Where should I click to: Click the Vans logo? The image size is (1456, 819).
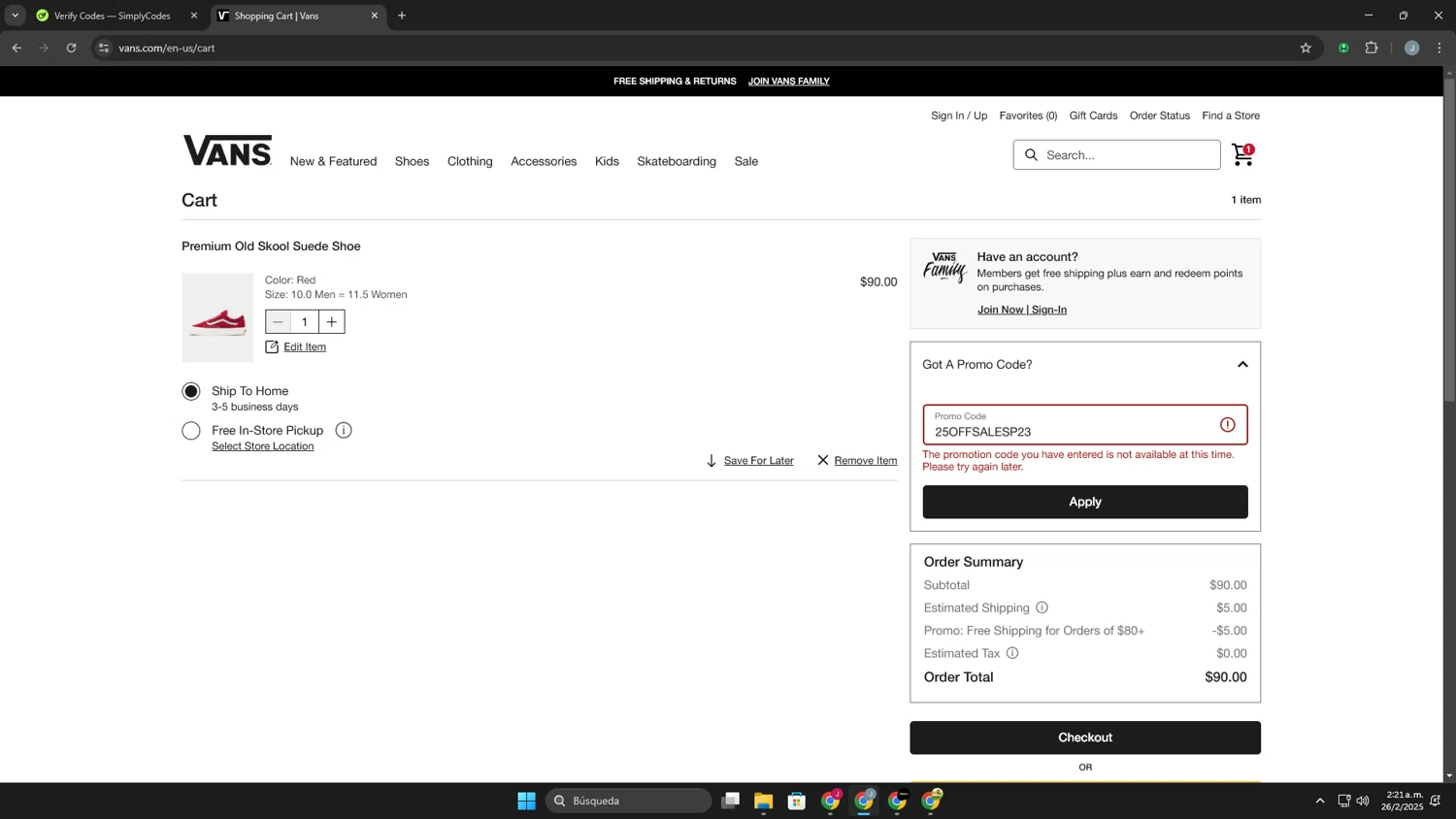click(x=227, y=151)
